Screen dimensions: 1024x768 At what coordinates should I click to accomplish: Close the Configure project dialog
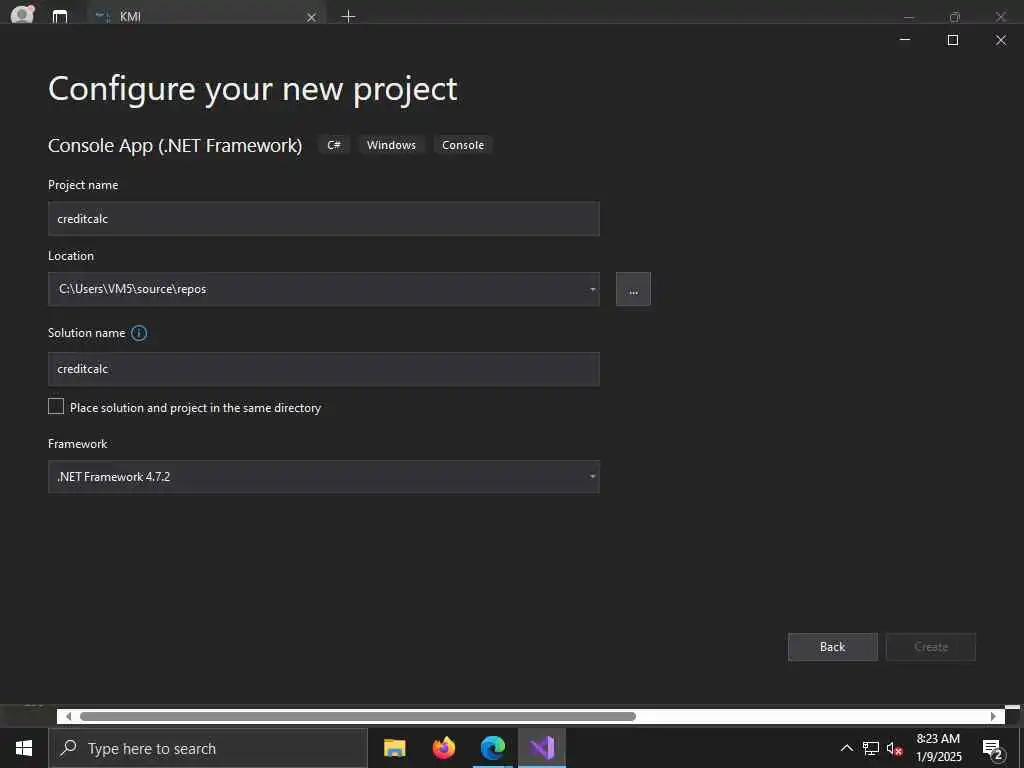tap(1000, 40)
